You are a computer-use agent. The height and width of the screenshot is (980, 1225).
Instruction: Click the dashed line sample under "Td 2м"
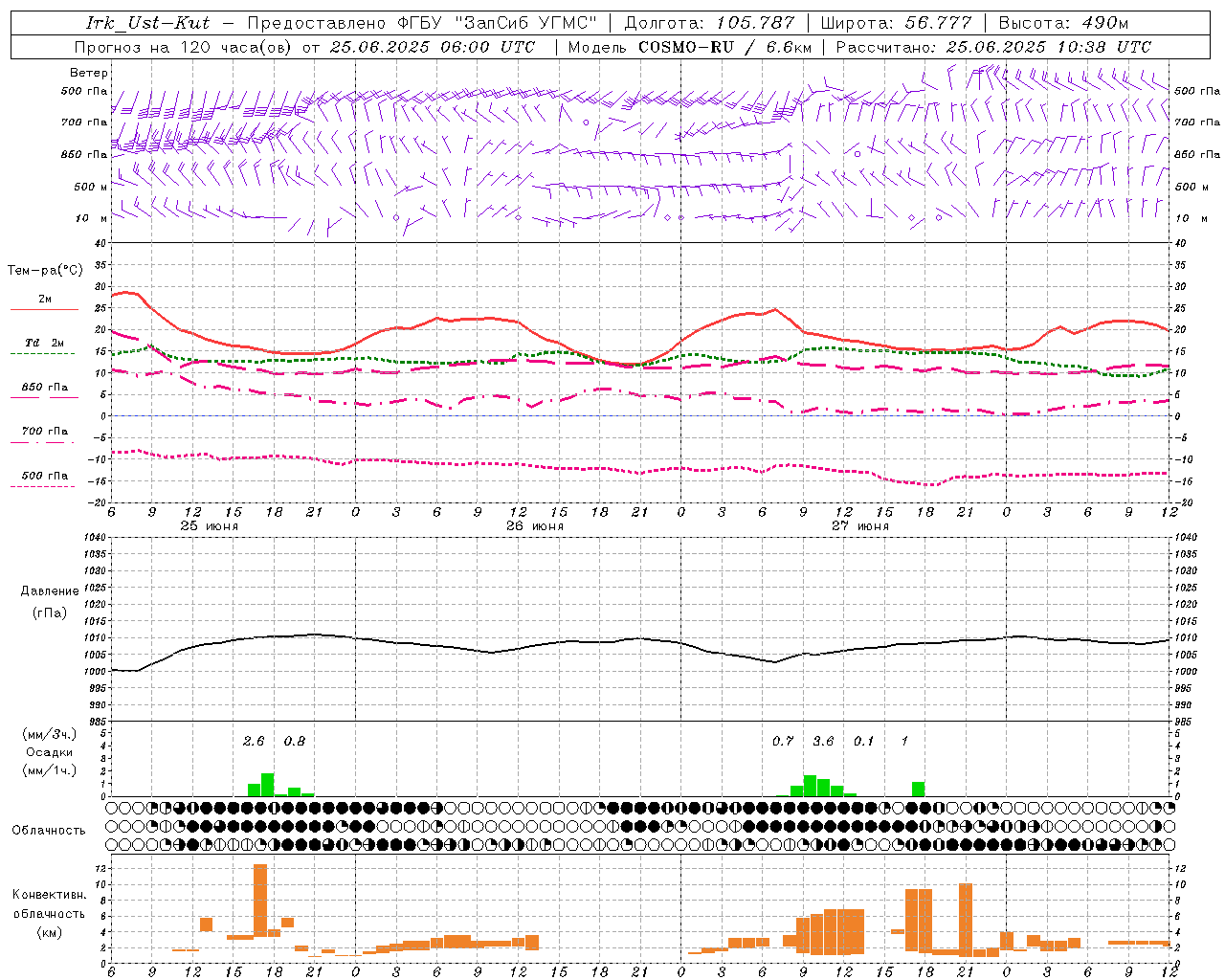pyautogui.click(x=43, y=354)
